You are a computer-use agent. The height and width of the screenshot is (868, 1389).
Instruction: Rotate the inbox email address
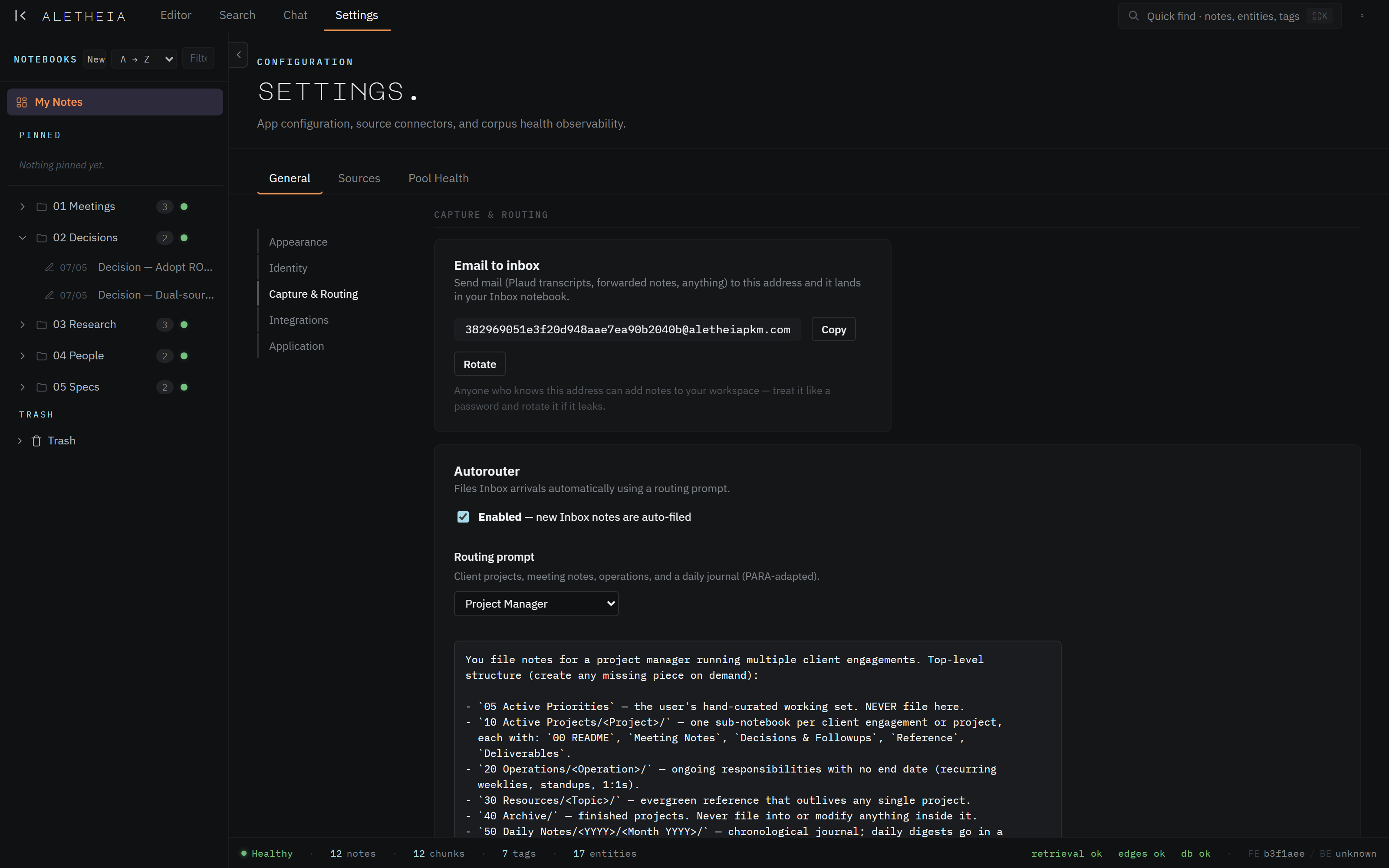(480, 364)
